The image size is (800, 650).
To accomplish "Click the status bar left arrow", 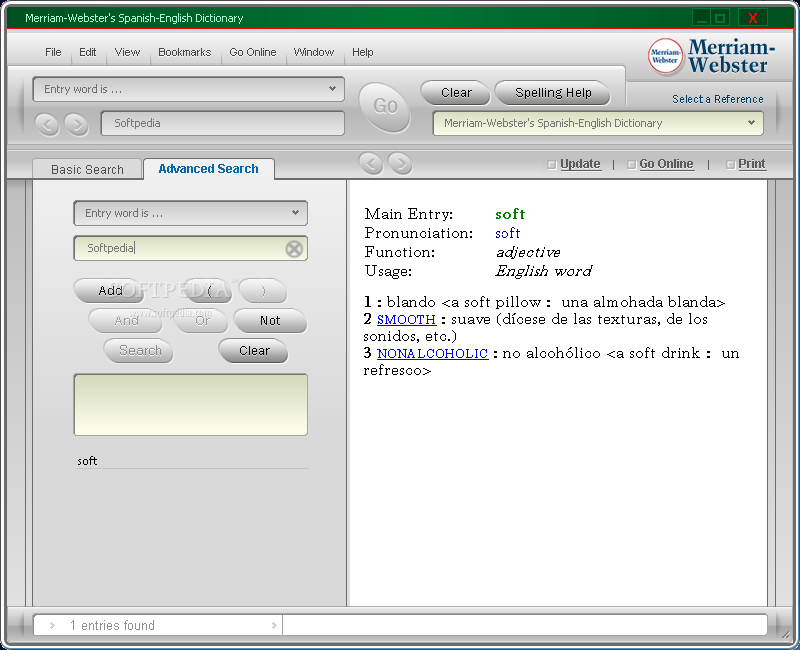I will click(x=52, y=625).
